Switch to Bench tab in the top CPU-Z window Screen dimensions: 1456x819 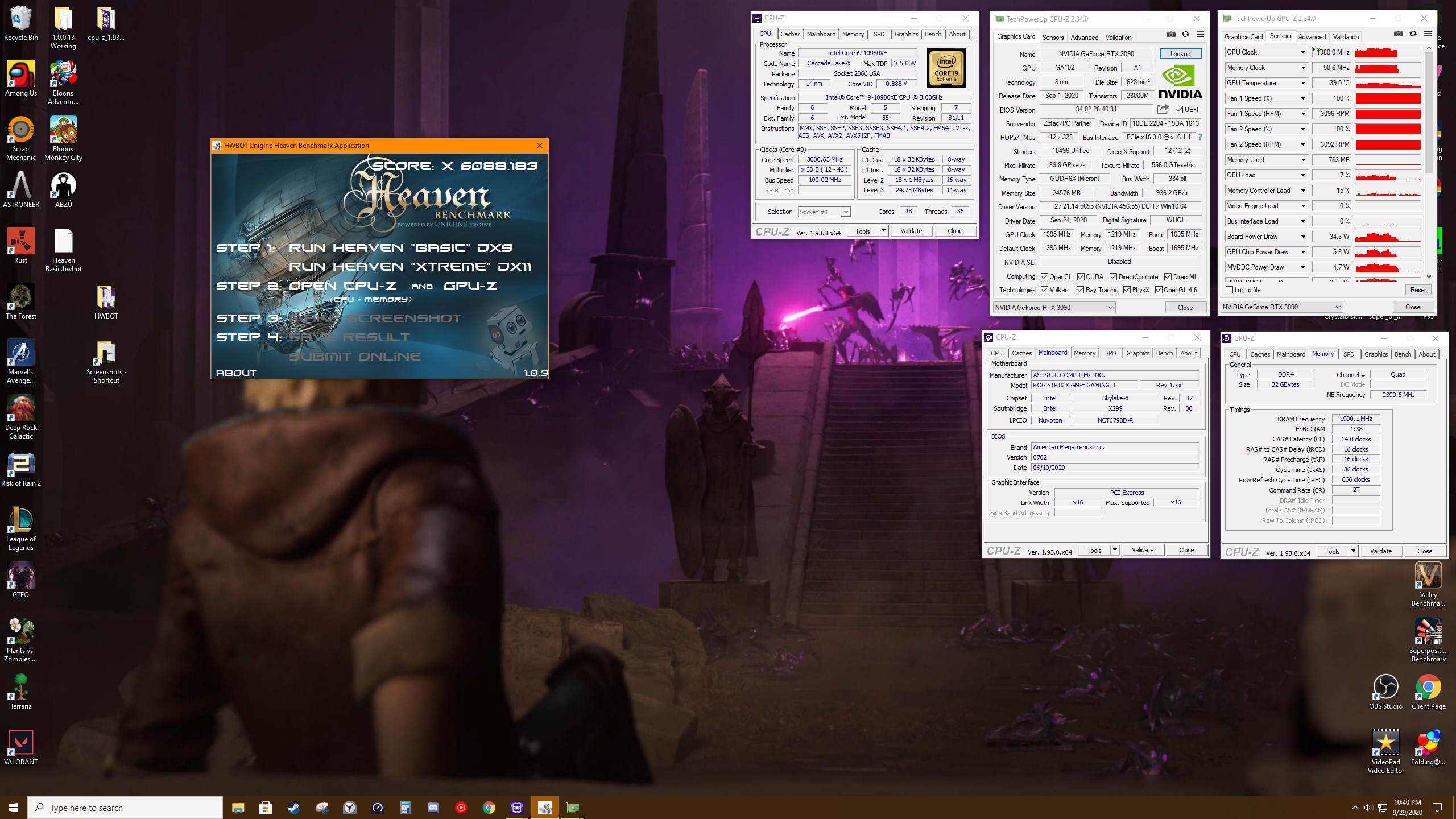pos(933,34)
